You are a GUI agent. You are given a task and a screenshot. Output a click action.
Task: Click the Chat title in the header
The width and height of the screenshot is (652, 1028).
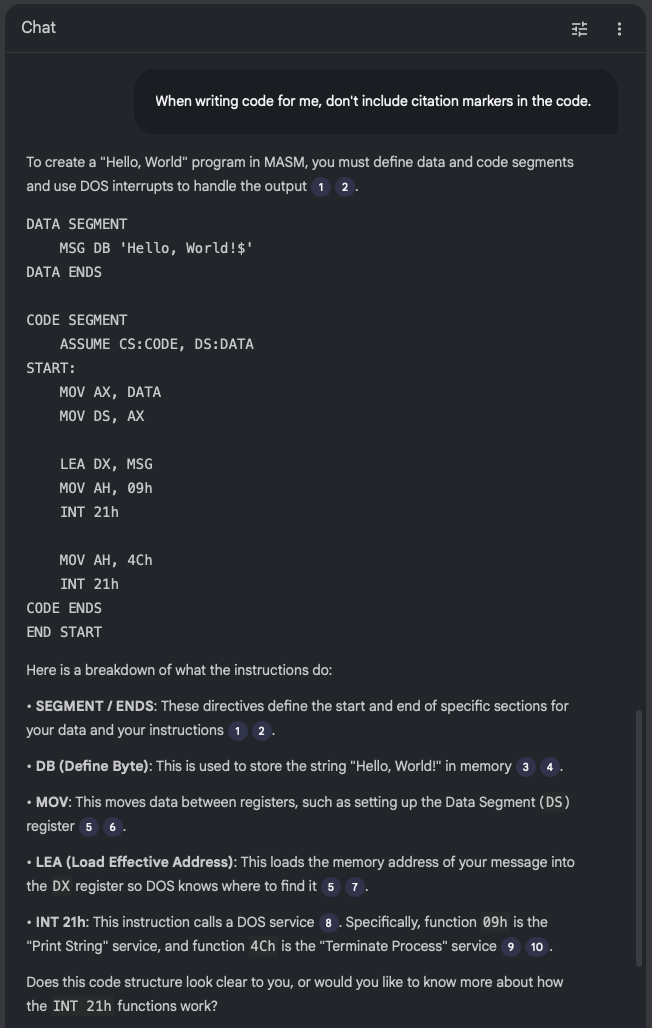pyautogui.click(x=39, y=28)
